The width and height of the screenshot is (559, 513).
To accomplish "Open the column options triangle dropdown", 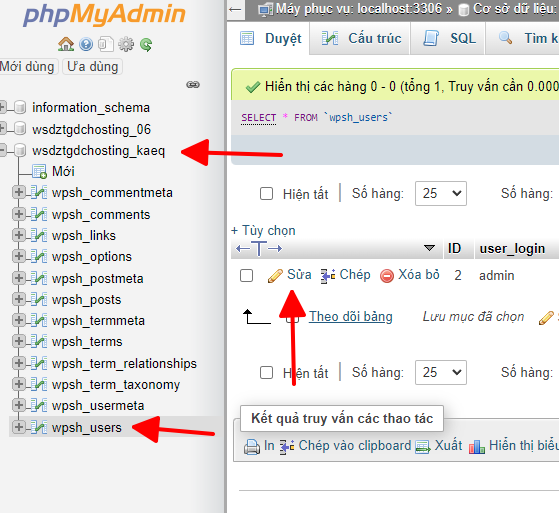I will point(429,248).
